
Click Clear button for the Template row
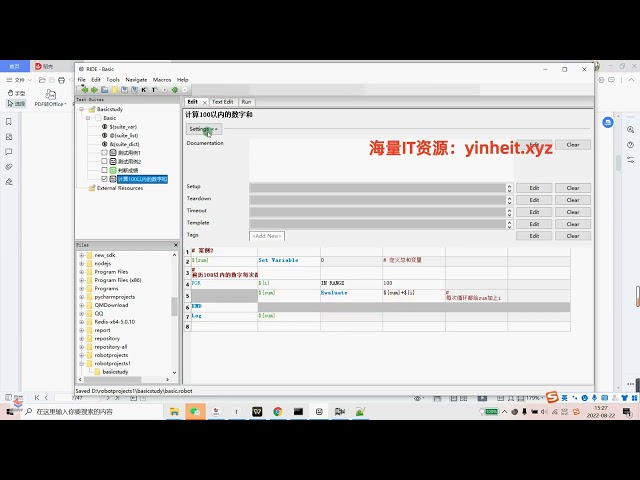(573, 224)
